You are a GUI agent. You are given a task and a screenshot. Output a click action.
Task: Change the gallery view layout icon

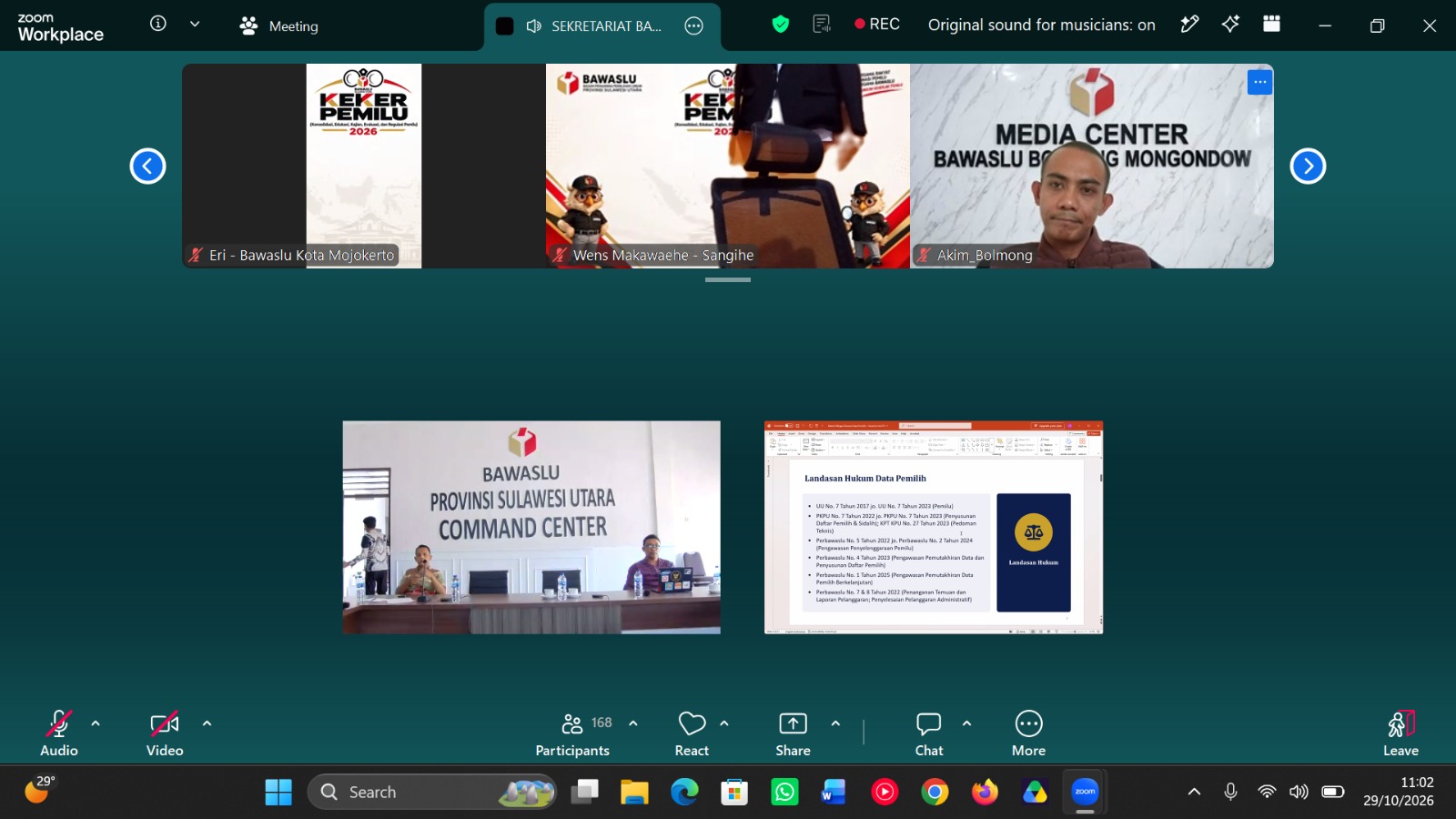1272,25
